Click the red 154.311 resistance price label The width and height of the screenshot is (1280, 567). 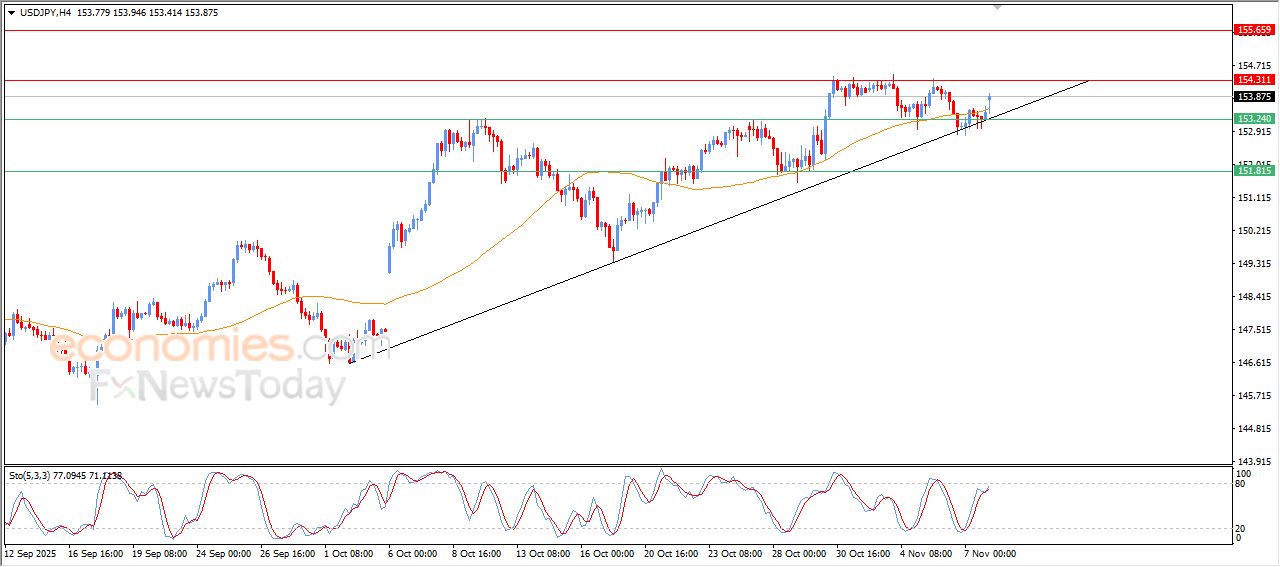(1254, 80)
